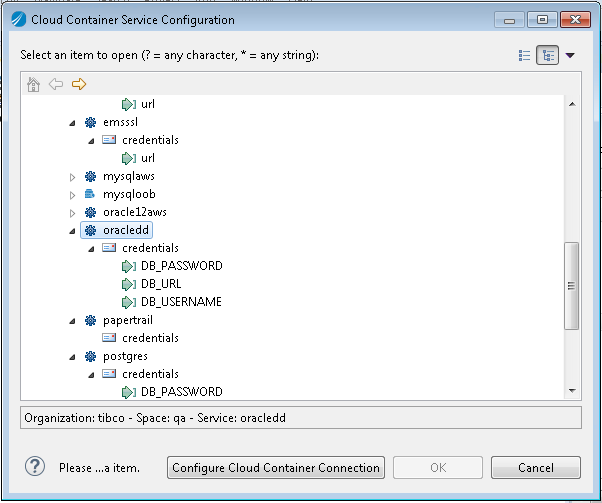Click the vertical scrollbar thumb
Image resolution: width=602 pixels, height=503 pixels.
tap(571, 286)
